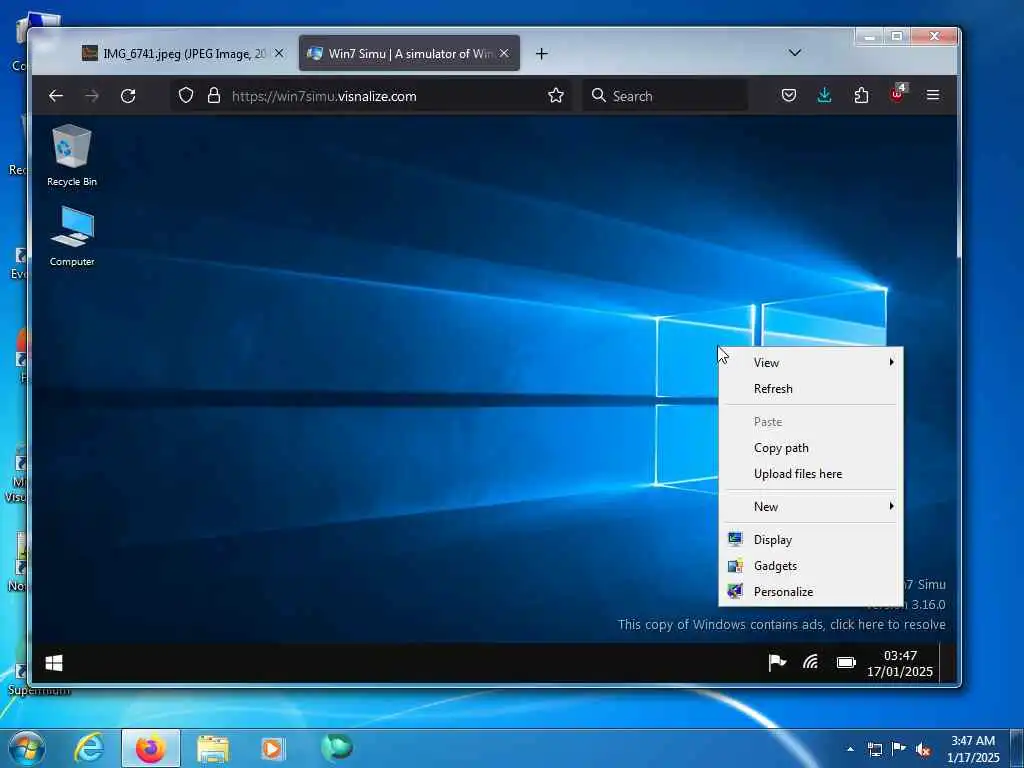Click the site security padlock icon
Viewport: 1024px width, 768px height.
(214, 95)
